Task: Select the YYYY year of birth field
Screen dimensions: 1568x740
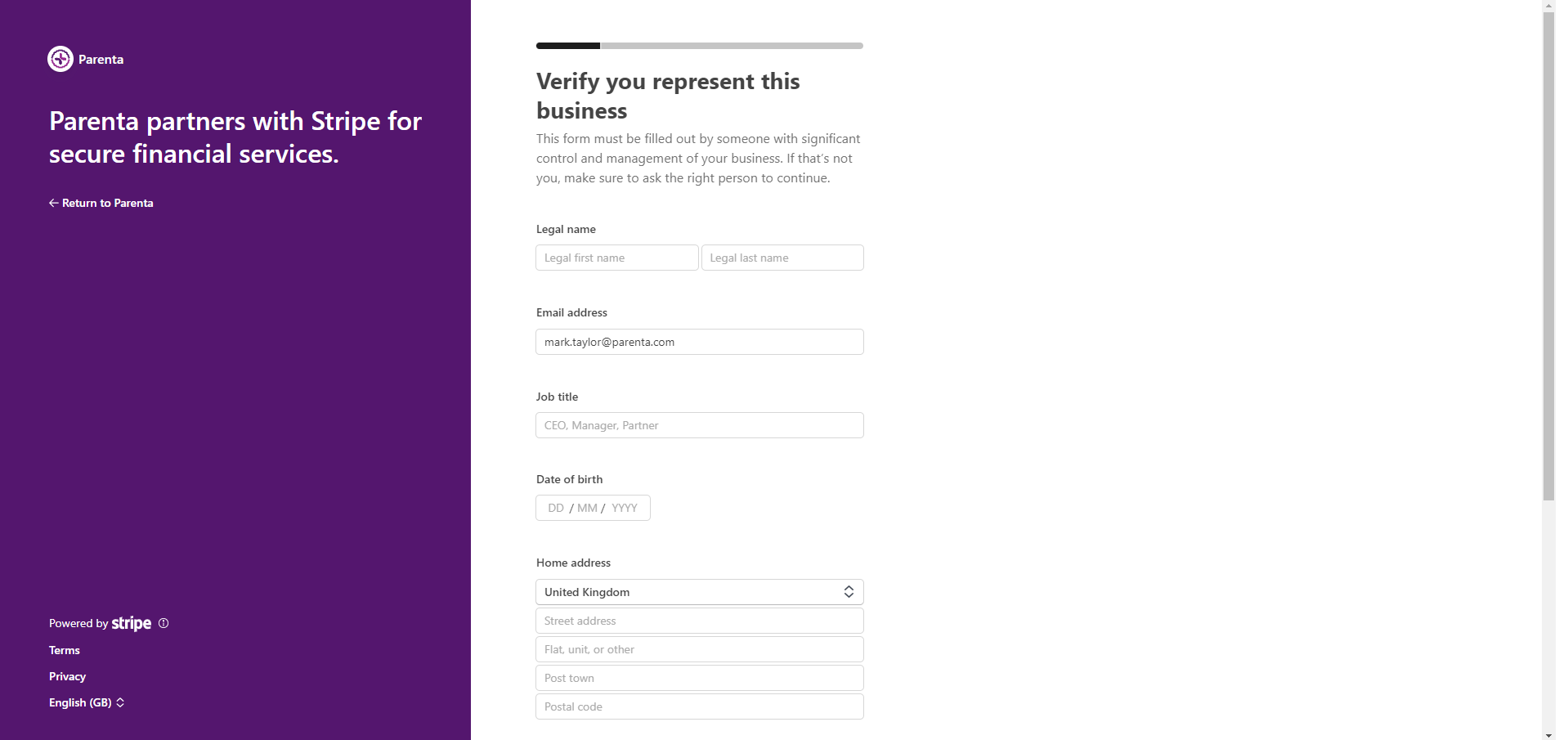Action: pos(625,508)
